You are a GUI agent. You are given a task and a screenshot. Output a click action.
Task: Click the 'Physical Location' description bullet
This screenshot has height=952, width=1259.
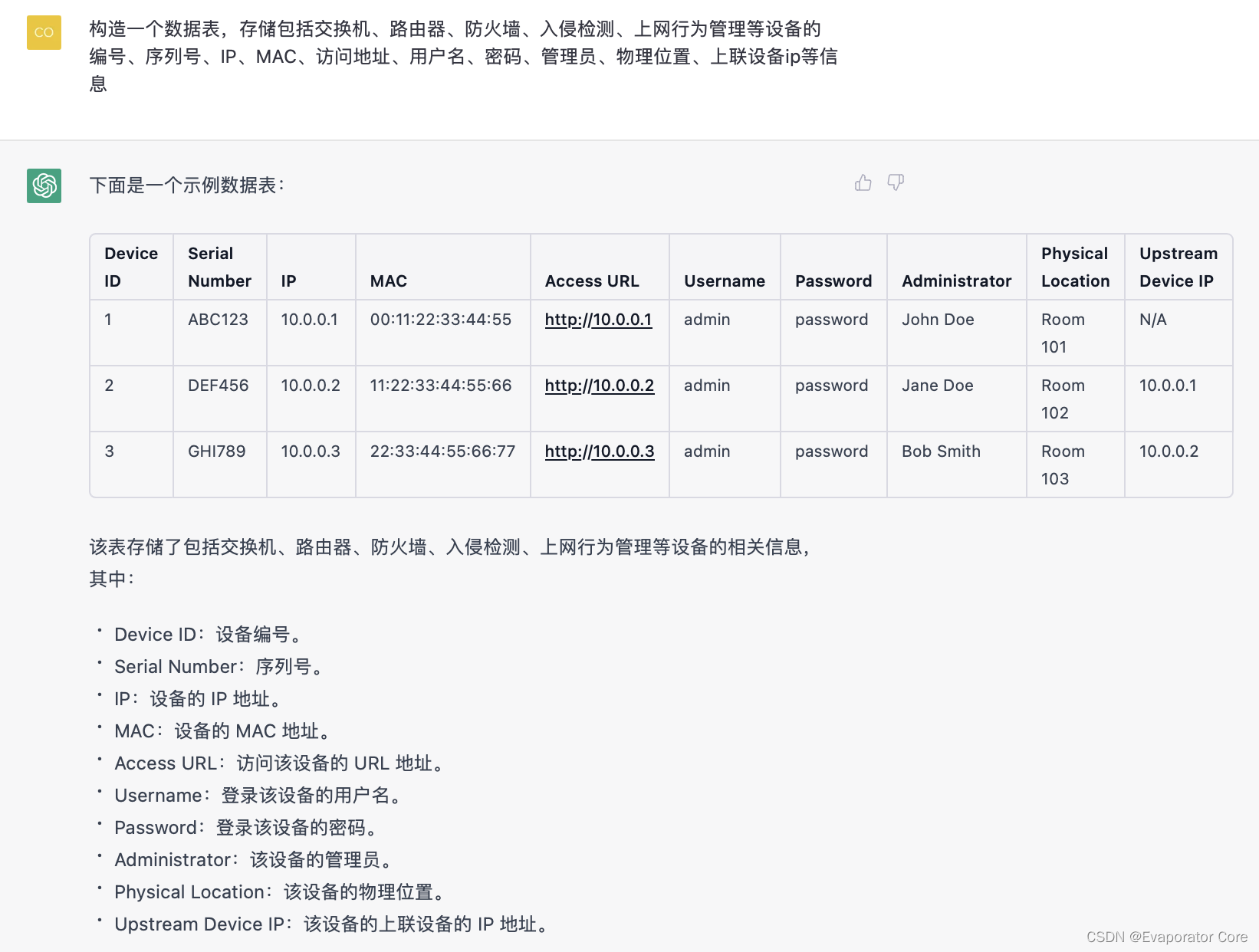coord(280,892)
